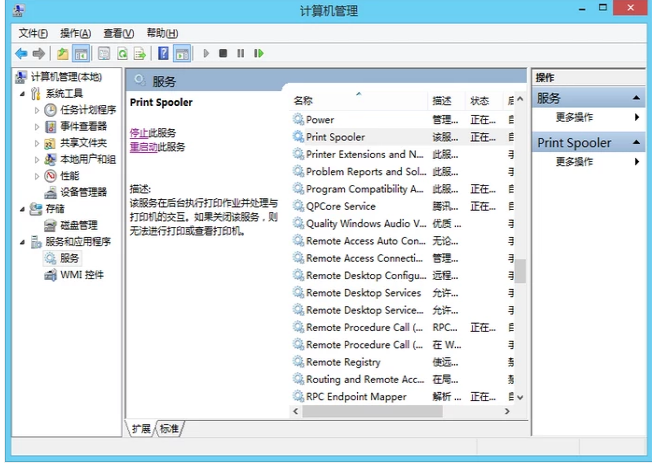Click the Export List toolbar icon
This screenshot has width=652, height=464.
point(140,53)
